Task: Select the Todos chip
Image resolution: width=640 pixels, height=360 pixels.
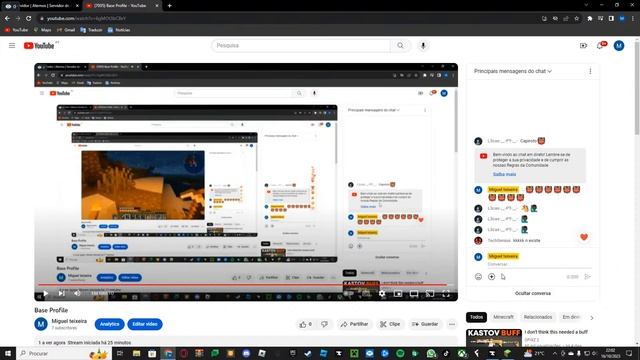Action: tap(476, 317)
